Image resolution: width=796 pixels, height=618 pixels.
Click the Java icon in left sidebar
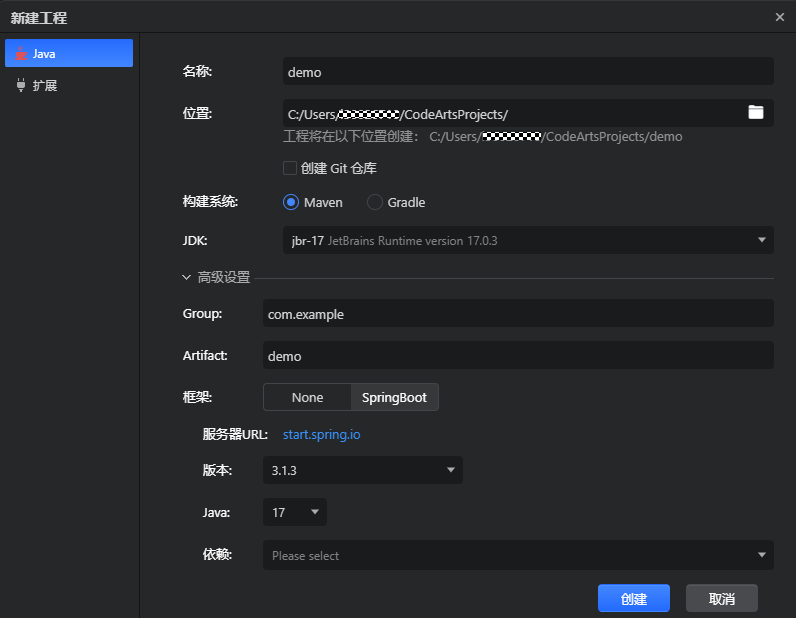(x=20, y=53)
